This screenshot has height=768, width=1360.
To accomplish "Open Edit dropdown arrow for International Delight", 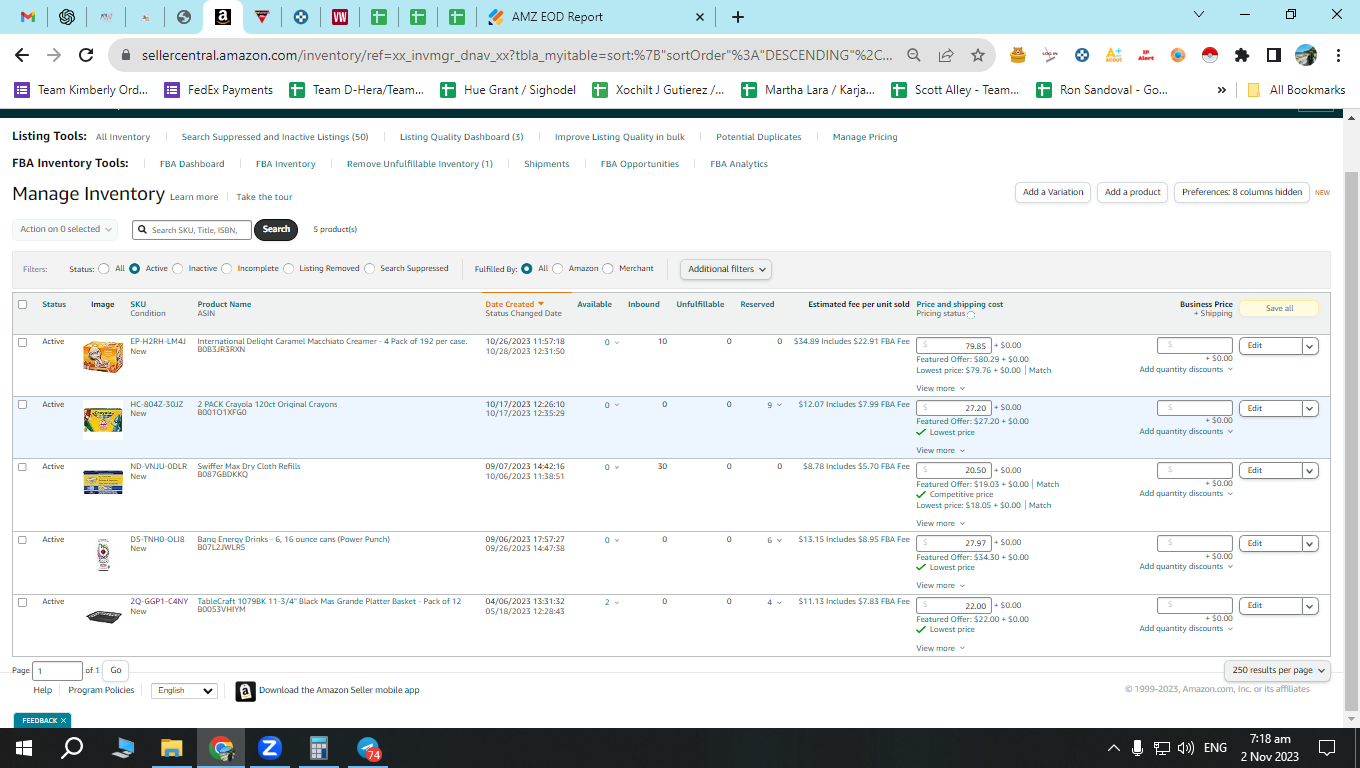I will tap(1310, 346).
